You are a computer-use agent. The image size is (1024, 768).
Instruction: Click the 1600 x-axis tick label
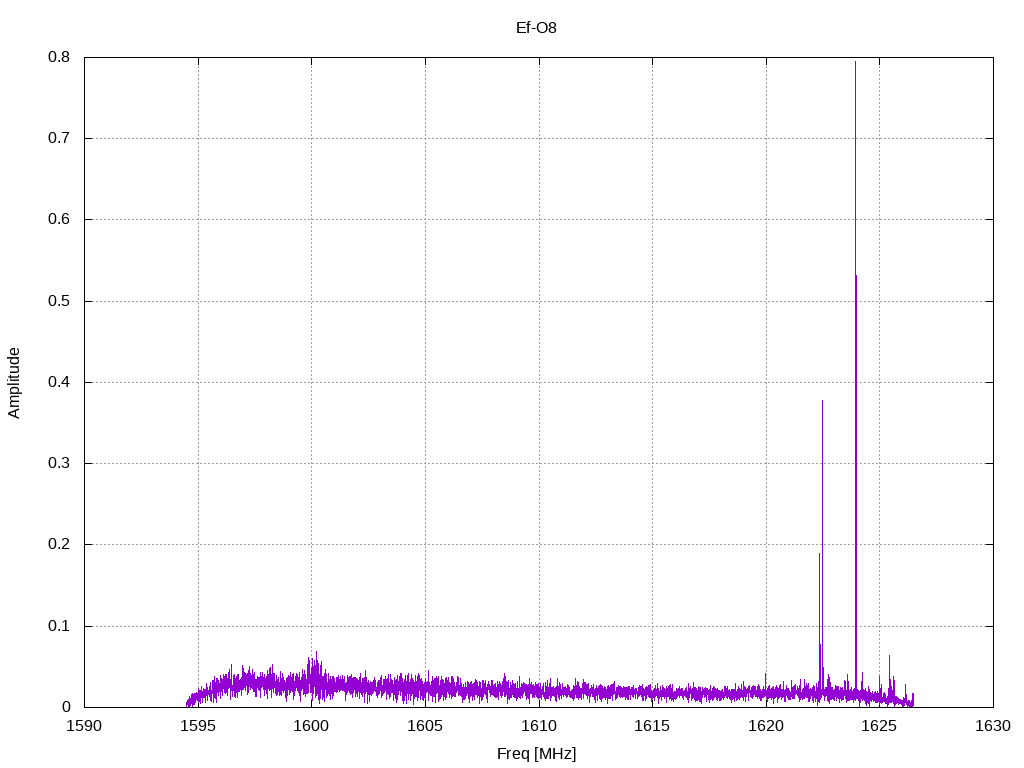[312, 726]
